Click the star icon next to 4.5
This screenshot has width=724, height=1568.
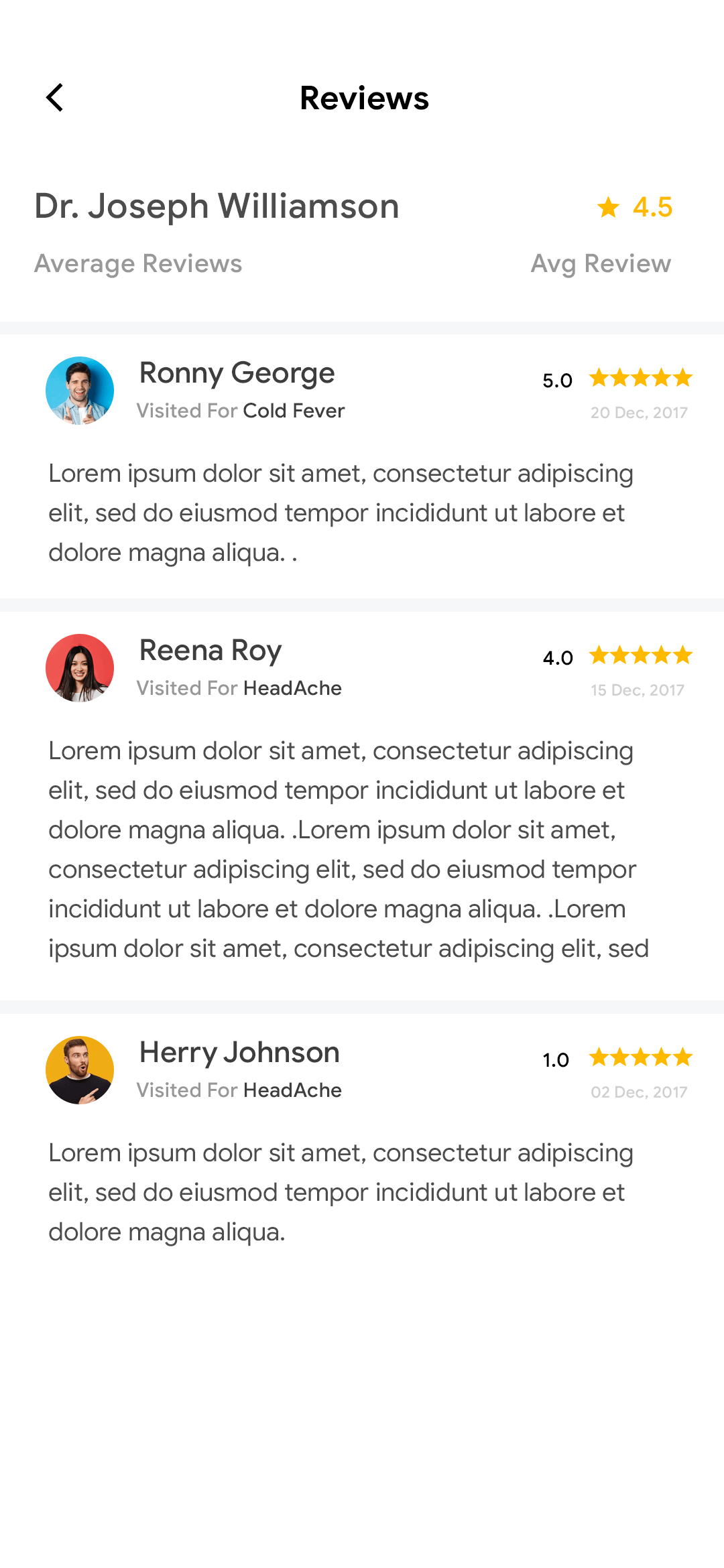pyautogui.click(x=608, y=208)
